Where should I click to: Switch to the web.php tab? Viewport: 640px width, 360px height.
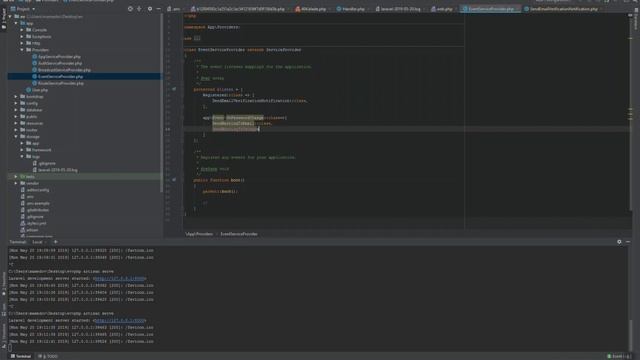[x=442, y=9]
